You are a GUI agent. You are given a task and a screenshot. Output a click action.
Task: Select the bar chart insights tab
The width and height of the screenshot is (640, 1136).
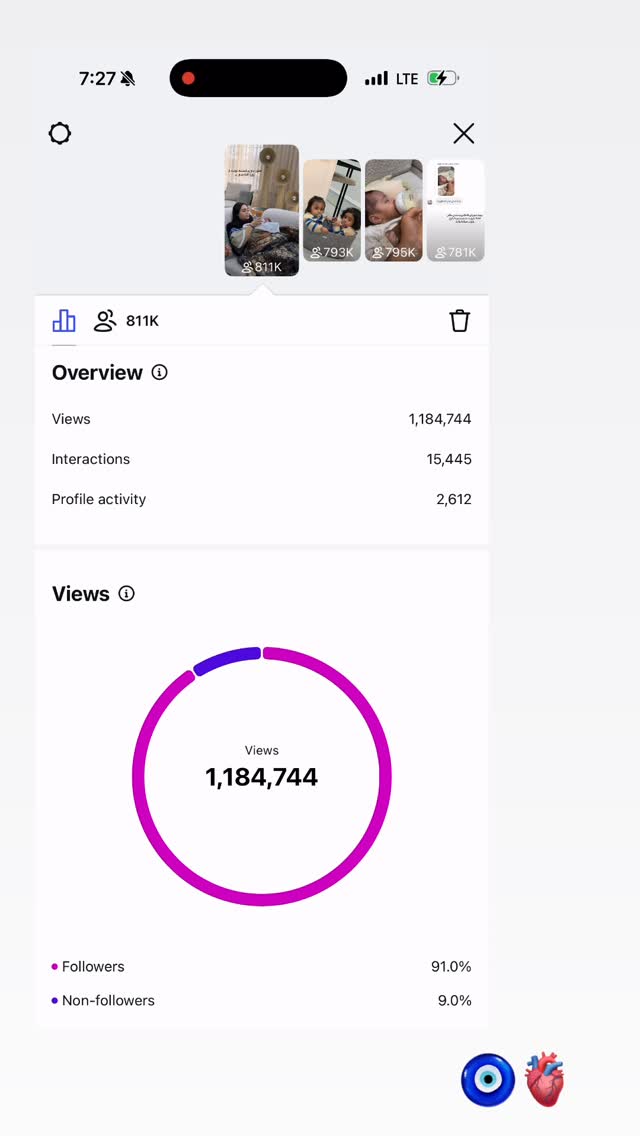[x=64, y=320]
